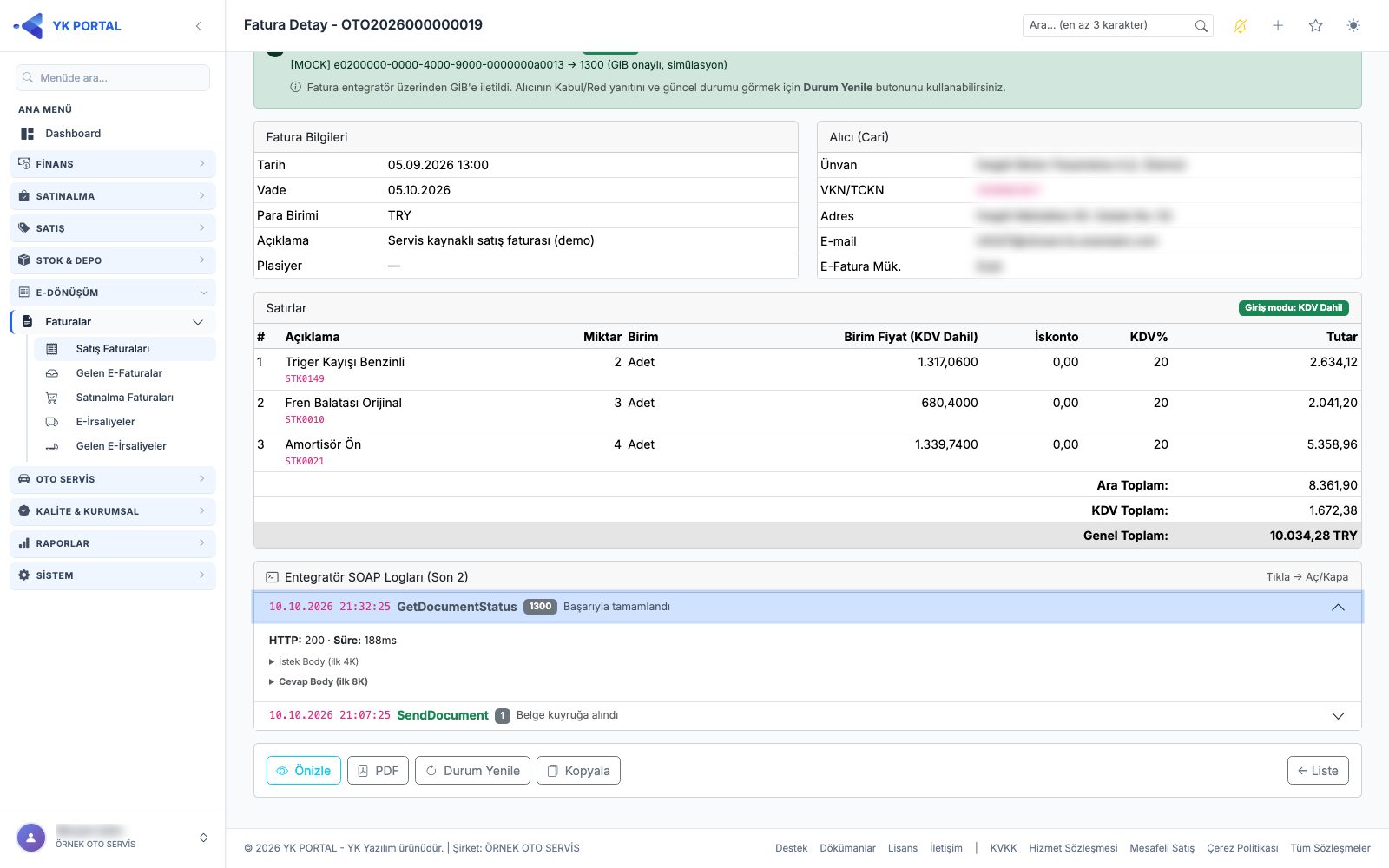The width and height of the screenshot is (1389, 868).
Task: Click the Önizle preview button
Action: (304, 771)
